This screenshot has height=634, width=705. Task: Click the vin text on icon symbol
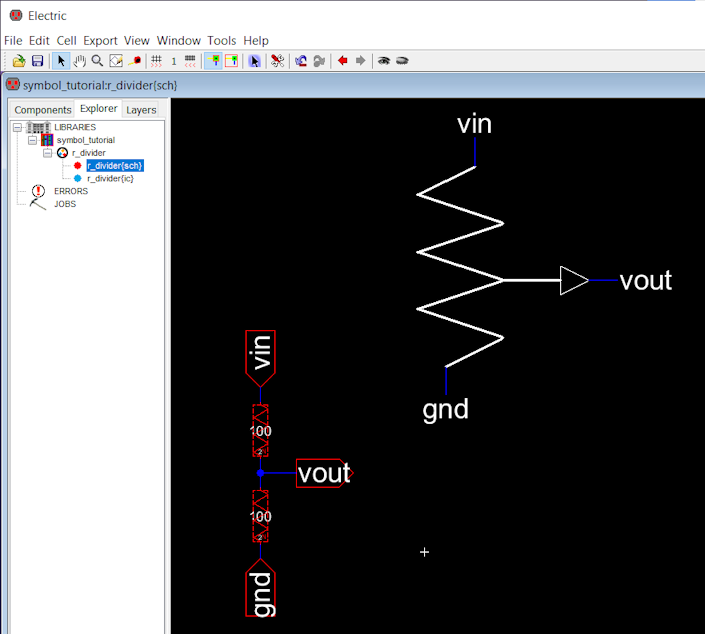[474, 124]
